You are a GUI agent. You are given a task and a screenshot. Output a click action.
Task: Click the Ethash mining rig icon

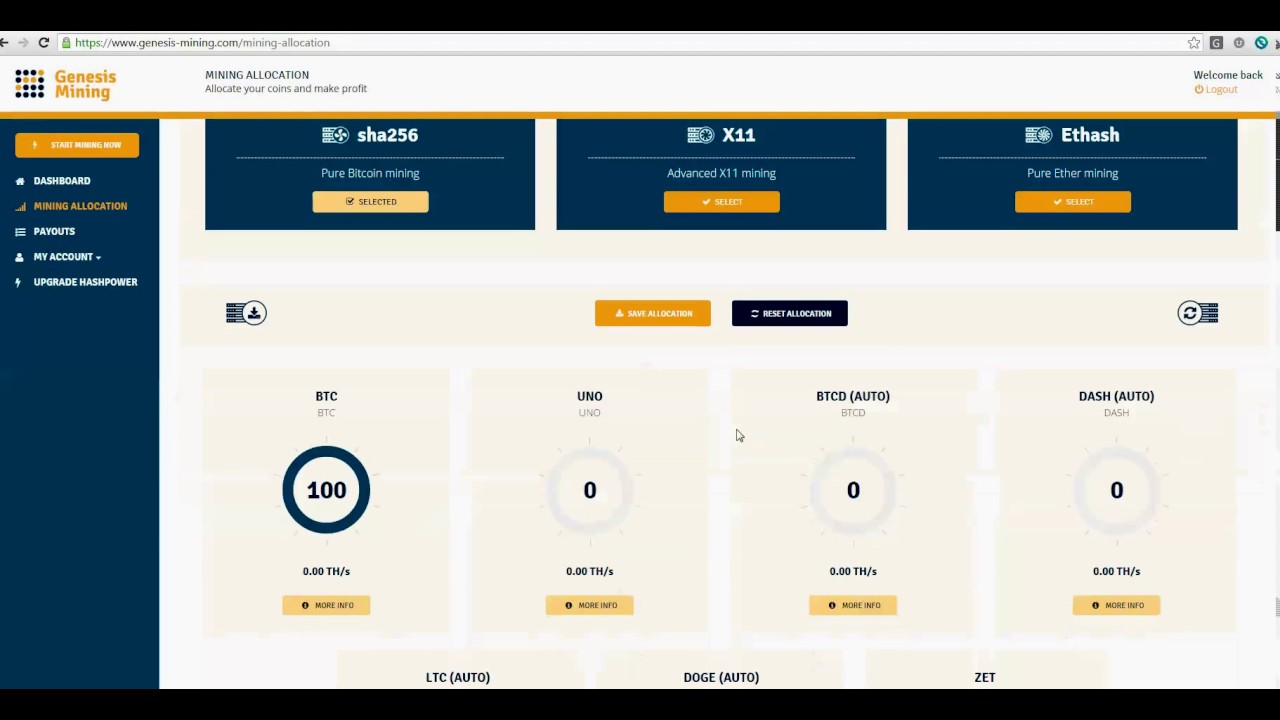click(1039, 135)
